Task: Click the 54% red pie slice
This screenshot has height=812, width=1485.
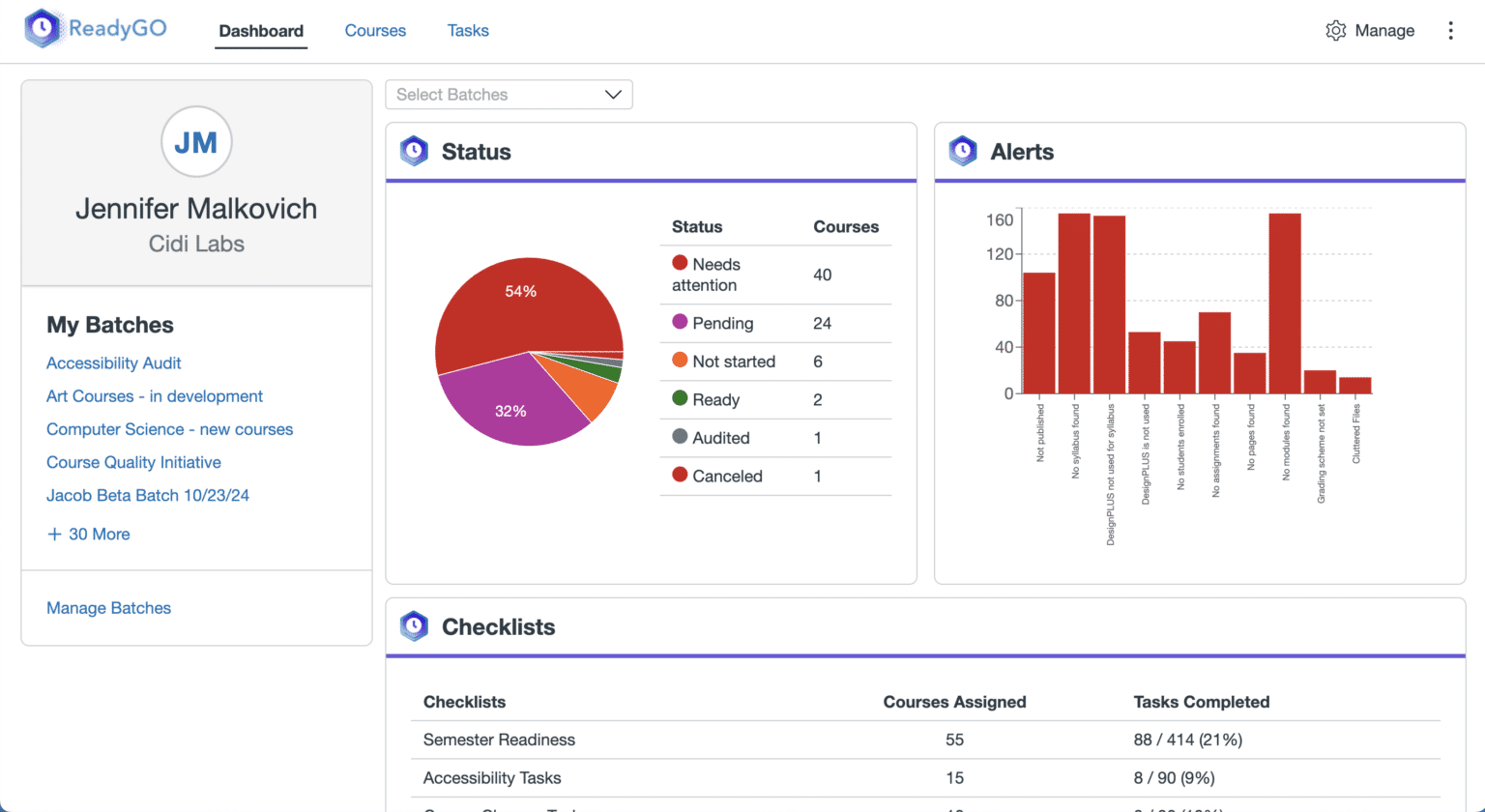Action: point(522,300)
